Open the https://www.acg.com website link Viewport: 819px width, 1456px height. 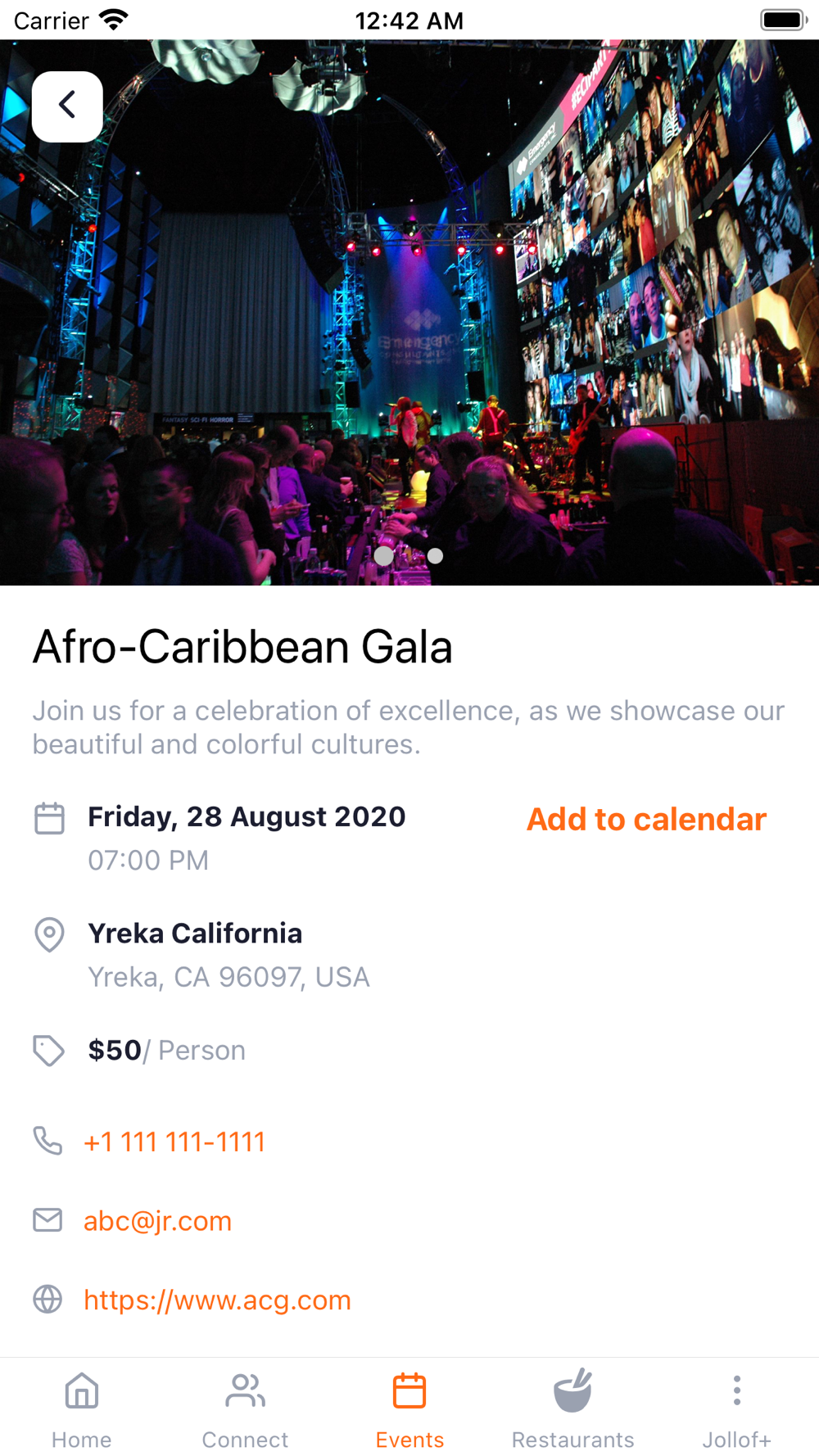(217, 1300)
